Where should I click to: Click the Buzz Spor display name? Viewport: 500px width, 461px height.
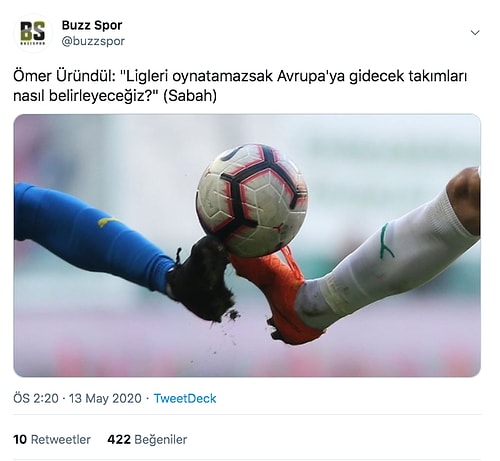tap(92, 25)
